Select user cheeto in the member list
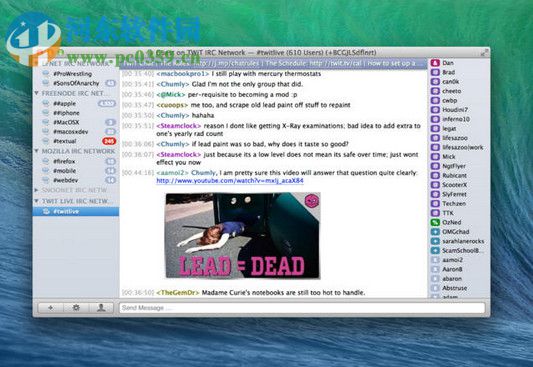The height and width of the screenshot is (367, 533). pyautogui.click(x=452, y=91)
